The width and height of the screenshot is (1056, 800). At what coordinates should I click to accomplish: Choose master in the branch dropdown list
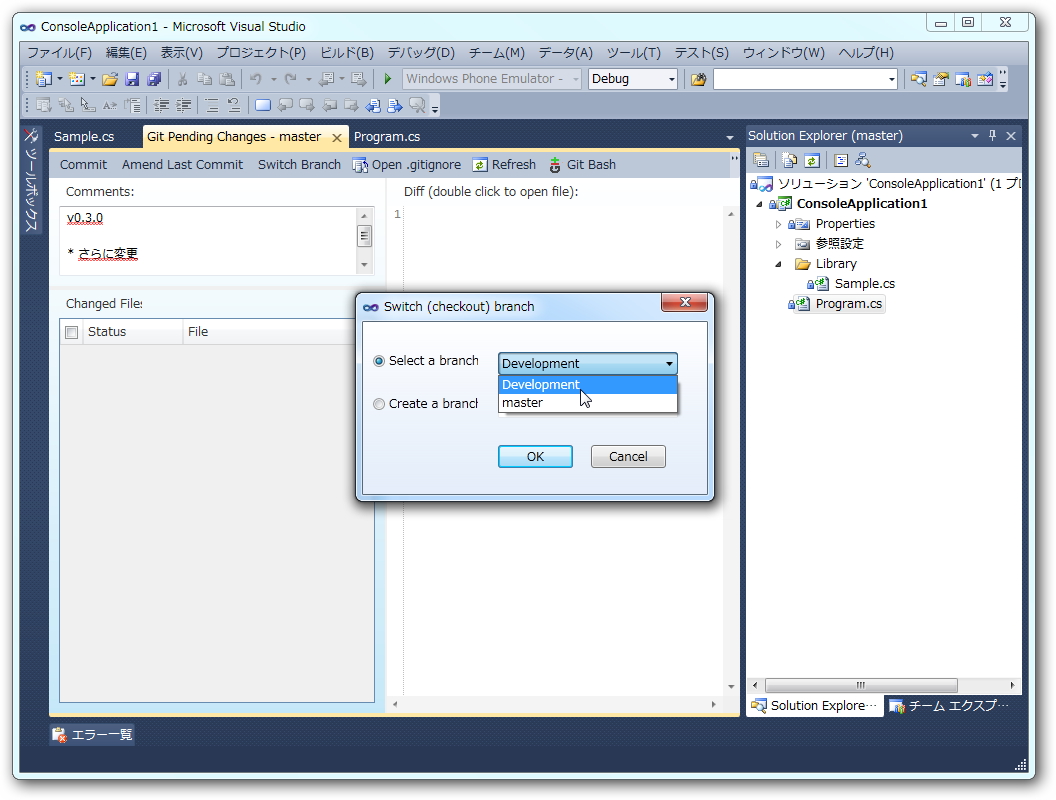[587, 403]
